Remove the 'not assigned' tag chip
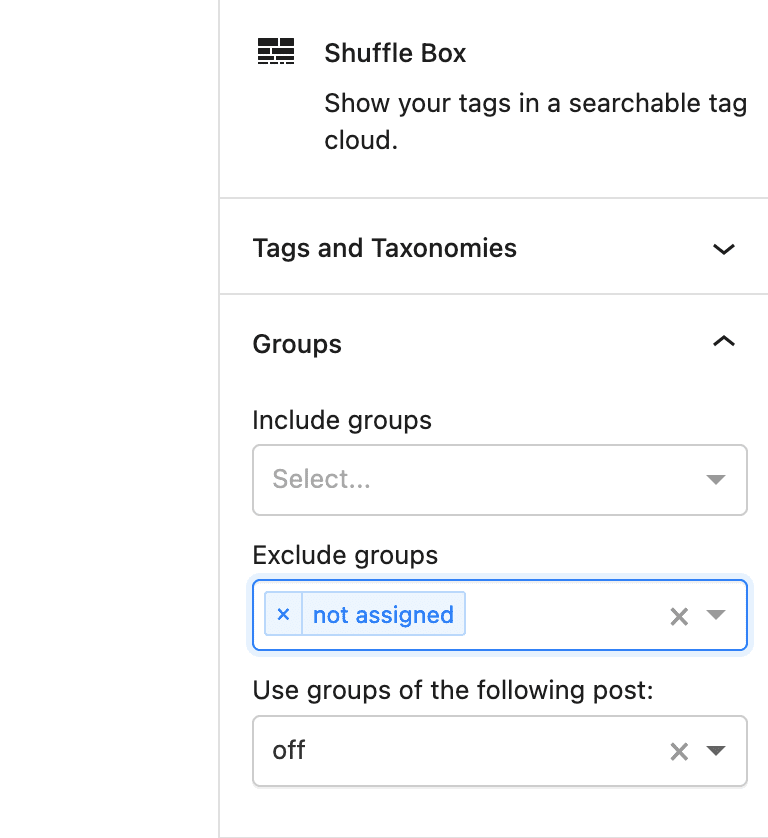The image size is (768, 838). tap(283, 615)
